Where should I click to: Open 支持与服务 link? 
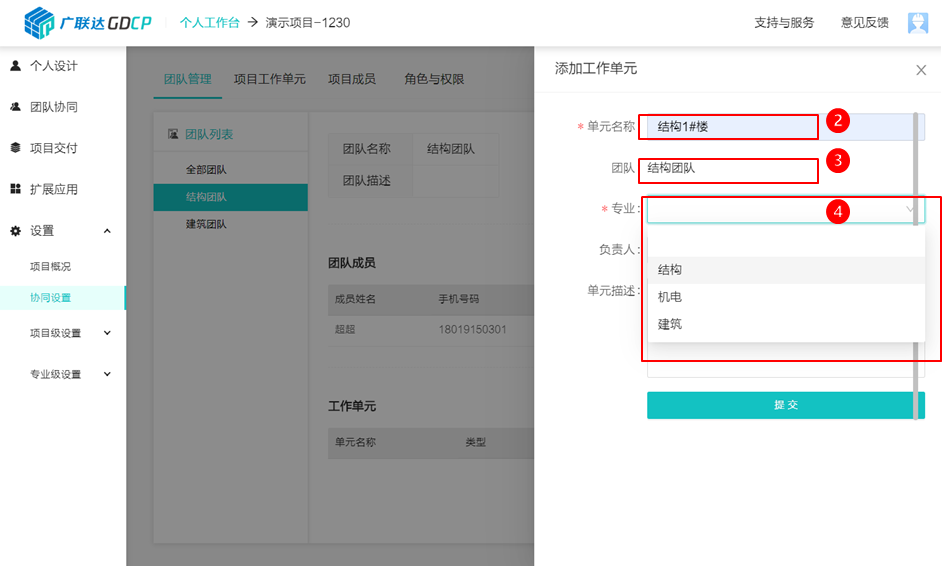tap(784, 23)
